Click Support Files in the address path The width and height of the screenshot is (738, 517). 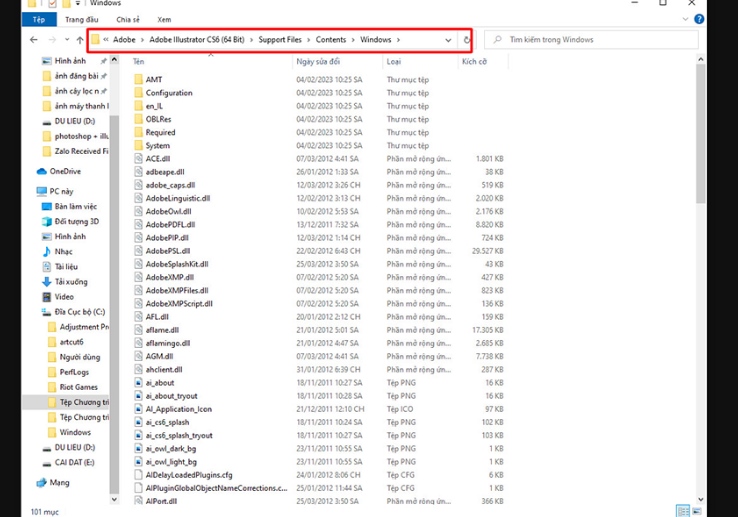286,40
